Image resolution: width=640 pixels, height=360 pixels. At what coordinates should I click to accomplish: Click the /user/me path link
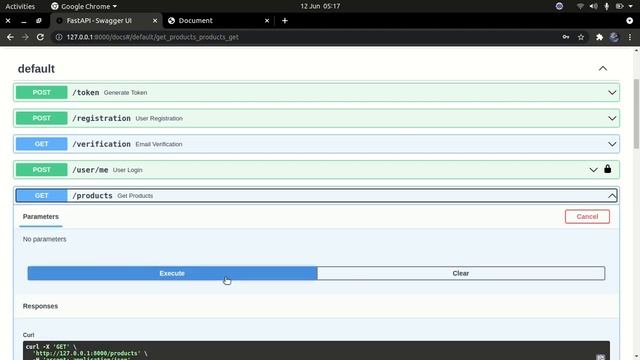[90, 170]
